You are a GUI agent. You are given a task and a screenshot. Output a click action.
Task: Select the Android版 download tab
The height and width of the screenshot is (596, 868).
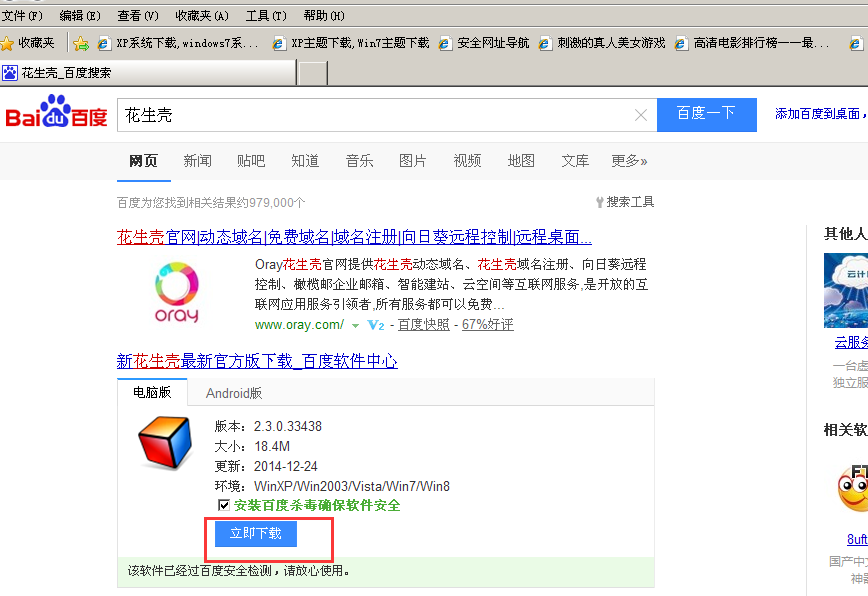point(234,393)
